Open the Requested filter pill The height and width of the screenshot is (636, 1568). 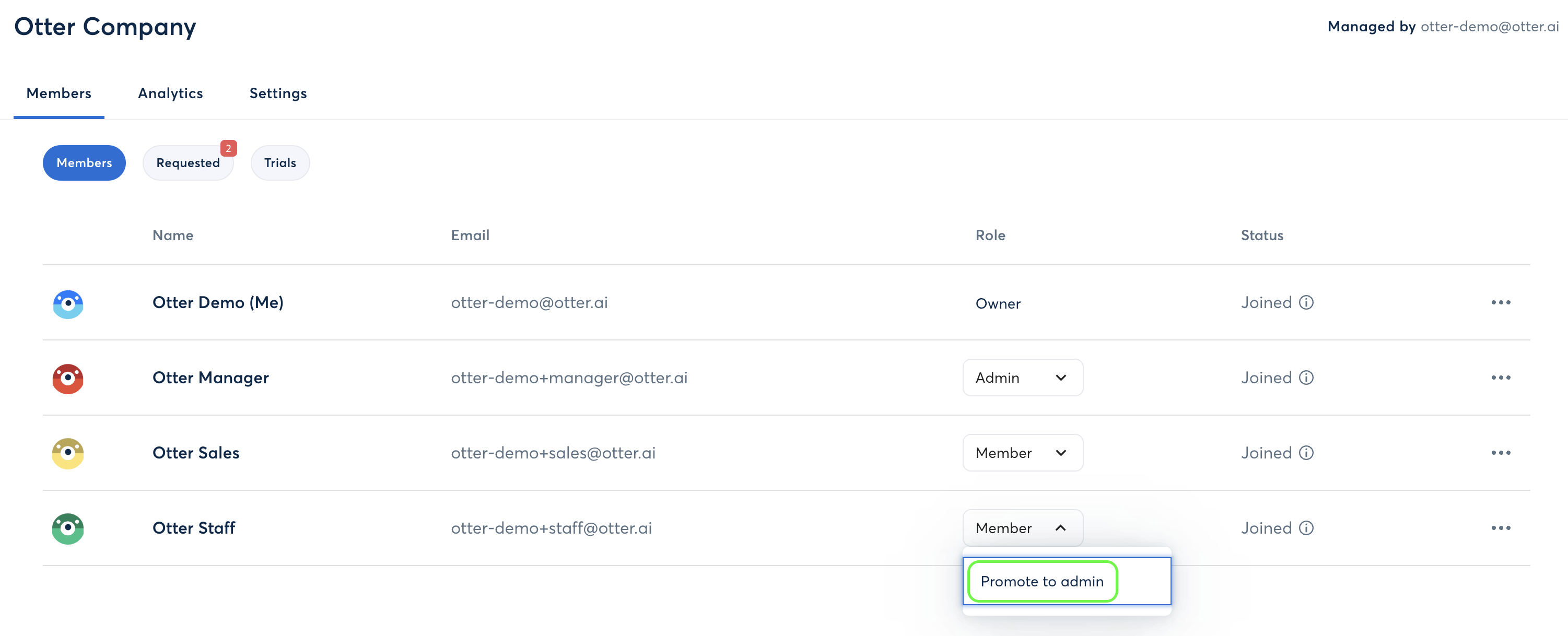click(x=188, y=162)
